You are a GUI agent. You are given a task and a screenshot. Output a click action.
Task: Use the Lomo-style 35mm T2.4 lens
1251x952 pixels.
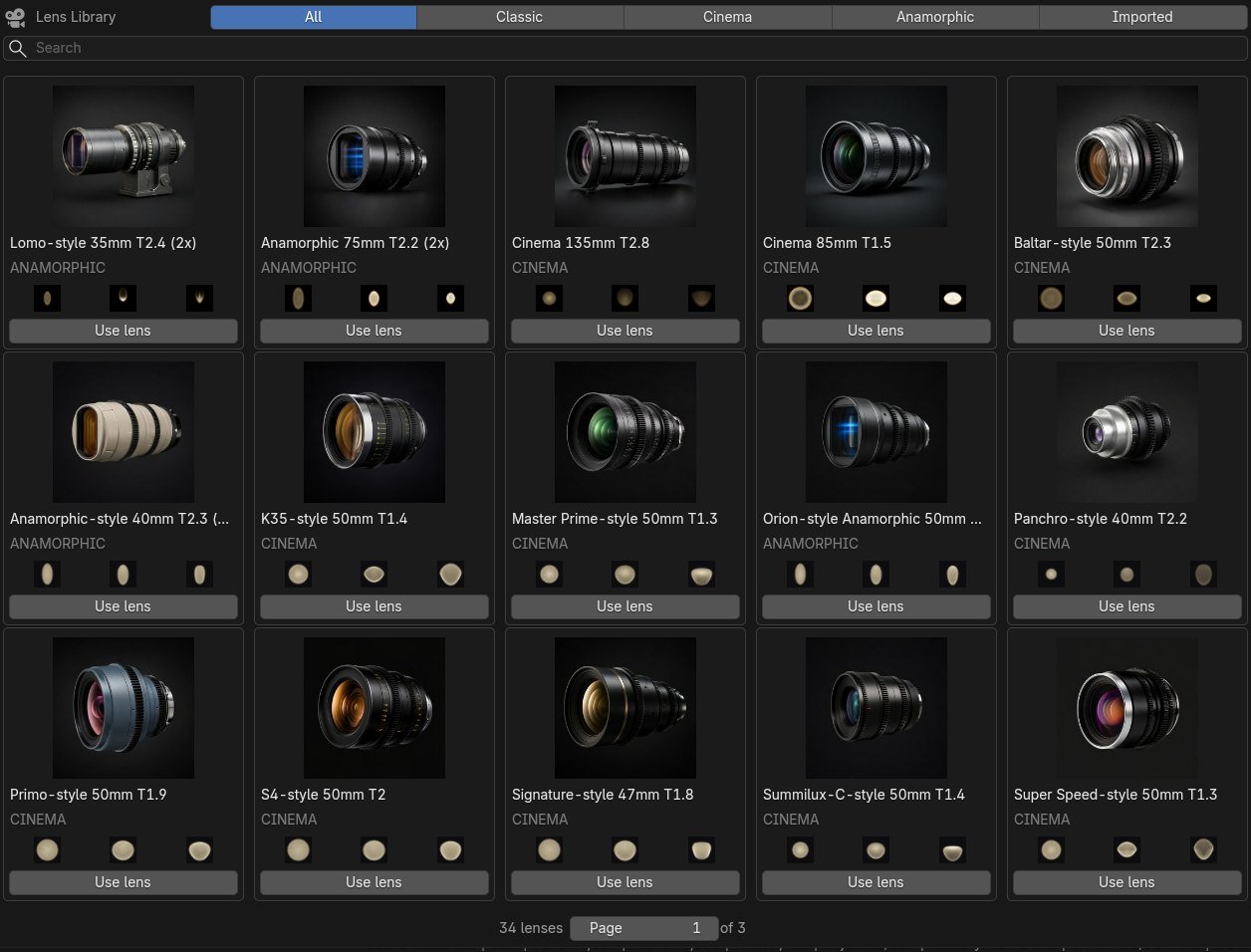pyautogui.click(x=124, y=331)
